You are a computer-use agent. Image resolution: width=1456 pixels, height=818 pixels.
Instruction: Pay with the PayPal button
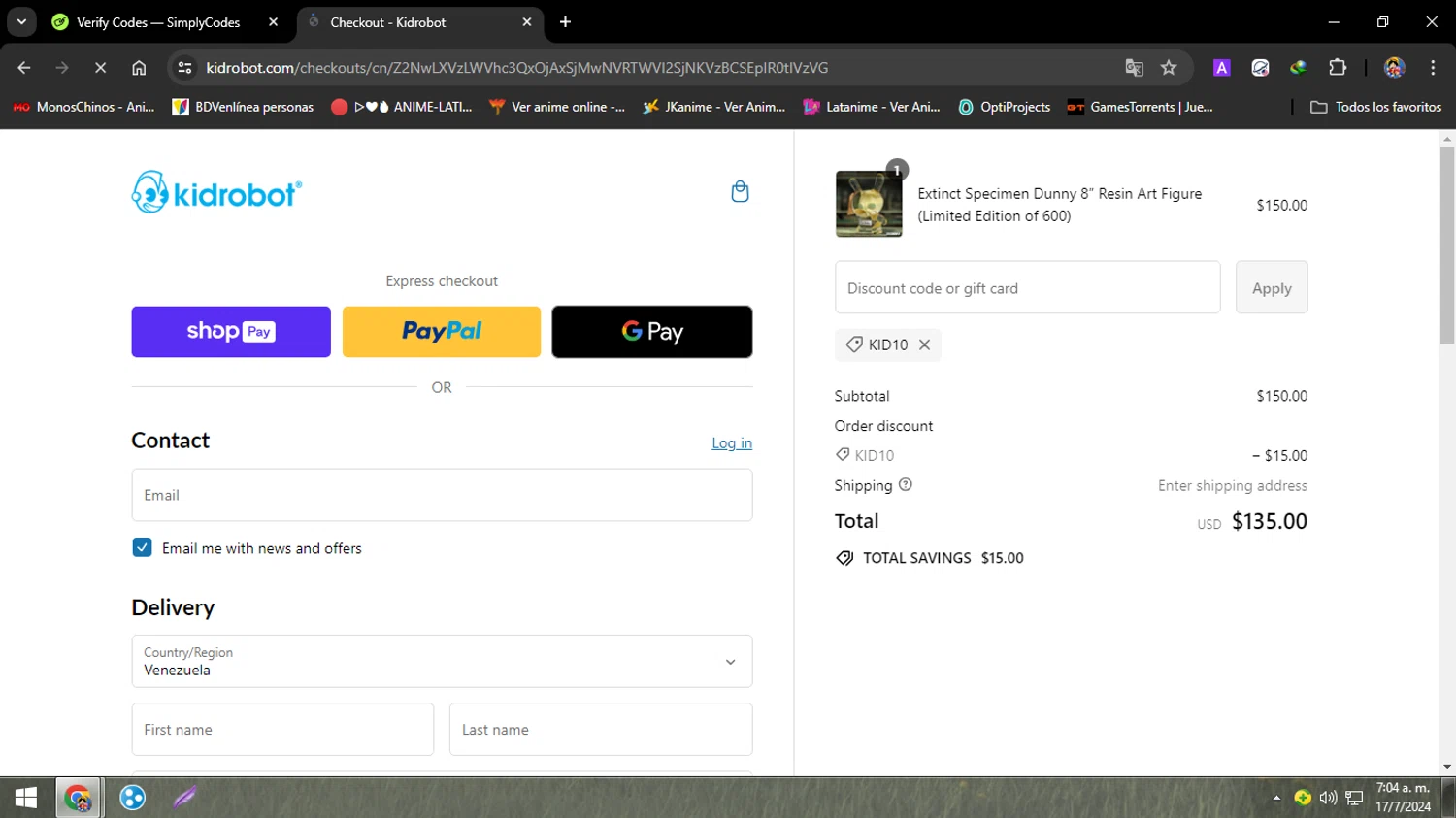pos(442,332)
